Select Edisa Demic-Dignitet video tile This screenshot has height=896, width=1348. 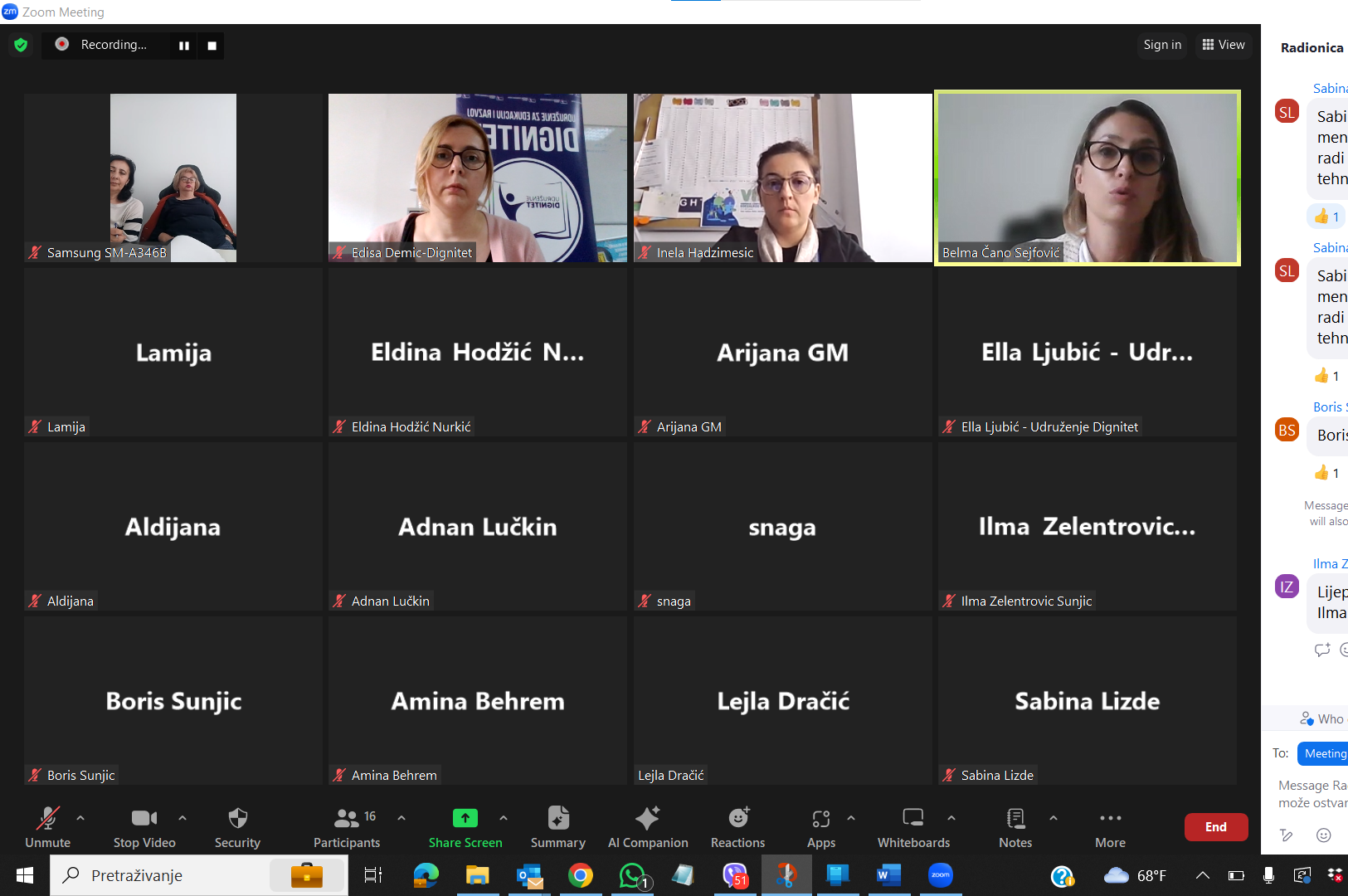coord(478,178)
